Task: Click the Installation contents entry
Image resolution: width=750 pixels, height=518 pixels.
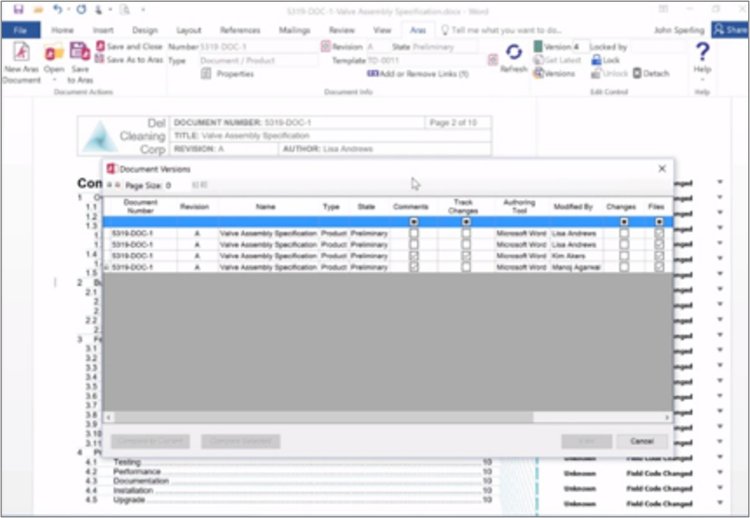Action: [x=133, y=491]
